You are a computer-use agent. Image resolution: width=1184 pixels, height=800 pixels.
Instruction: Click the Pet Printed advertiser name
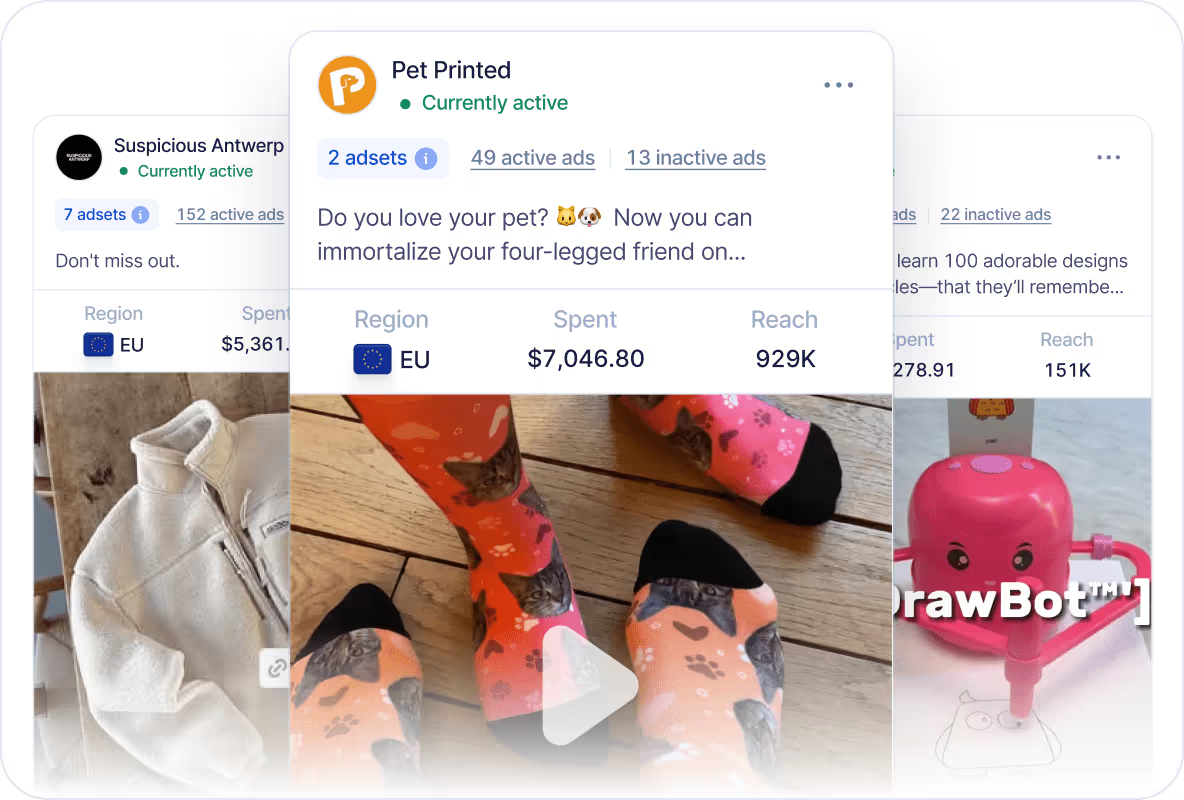coord(451,70)
